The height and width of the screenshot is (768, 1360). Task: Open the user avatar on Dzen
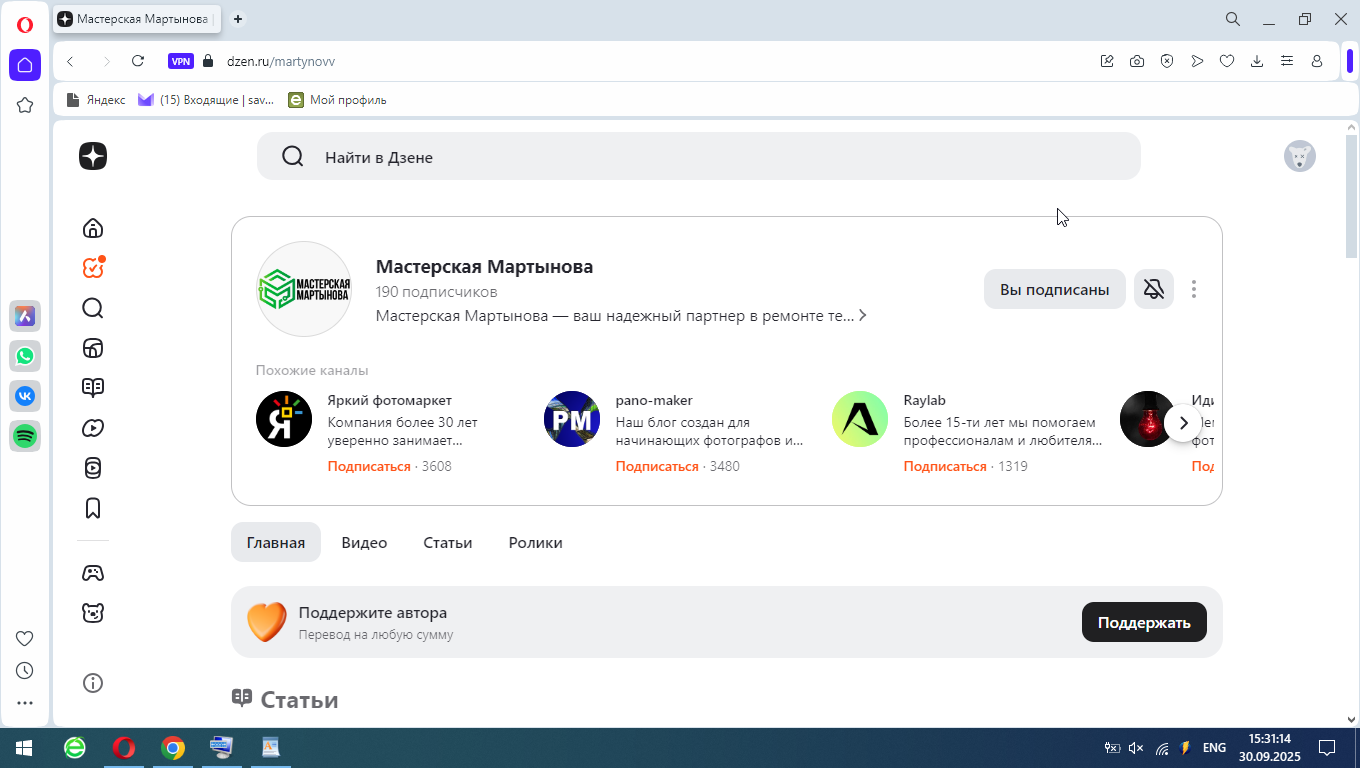(x=1300, y=156)
